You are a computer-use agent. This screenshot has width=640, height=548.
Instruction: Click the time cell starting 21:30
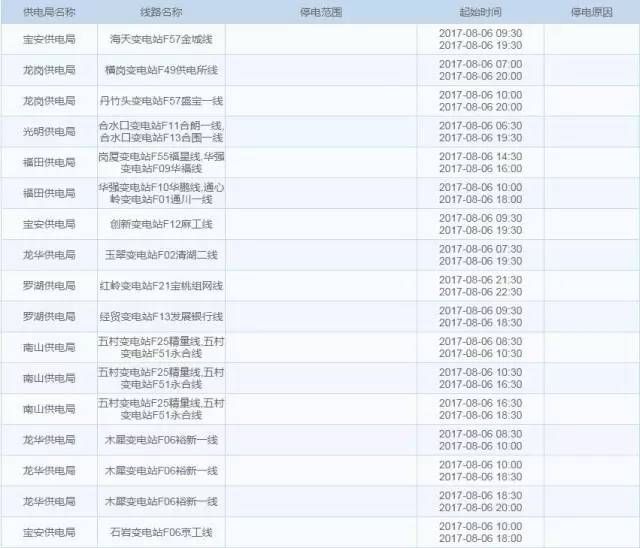click(480, 286)
